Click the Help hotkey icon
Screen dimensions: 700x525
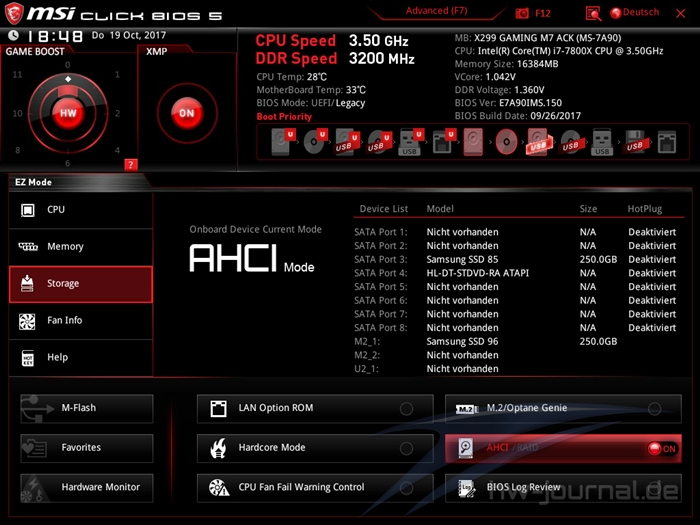(28, 358)
